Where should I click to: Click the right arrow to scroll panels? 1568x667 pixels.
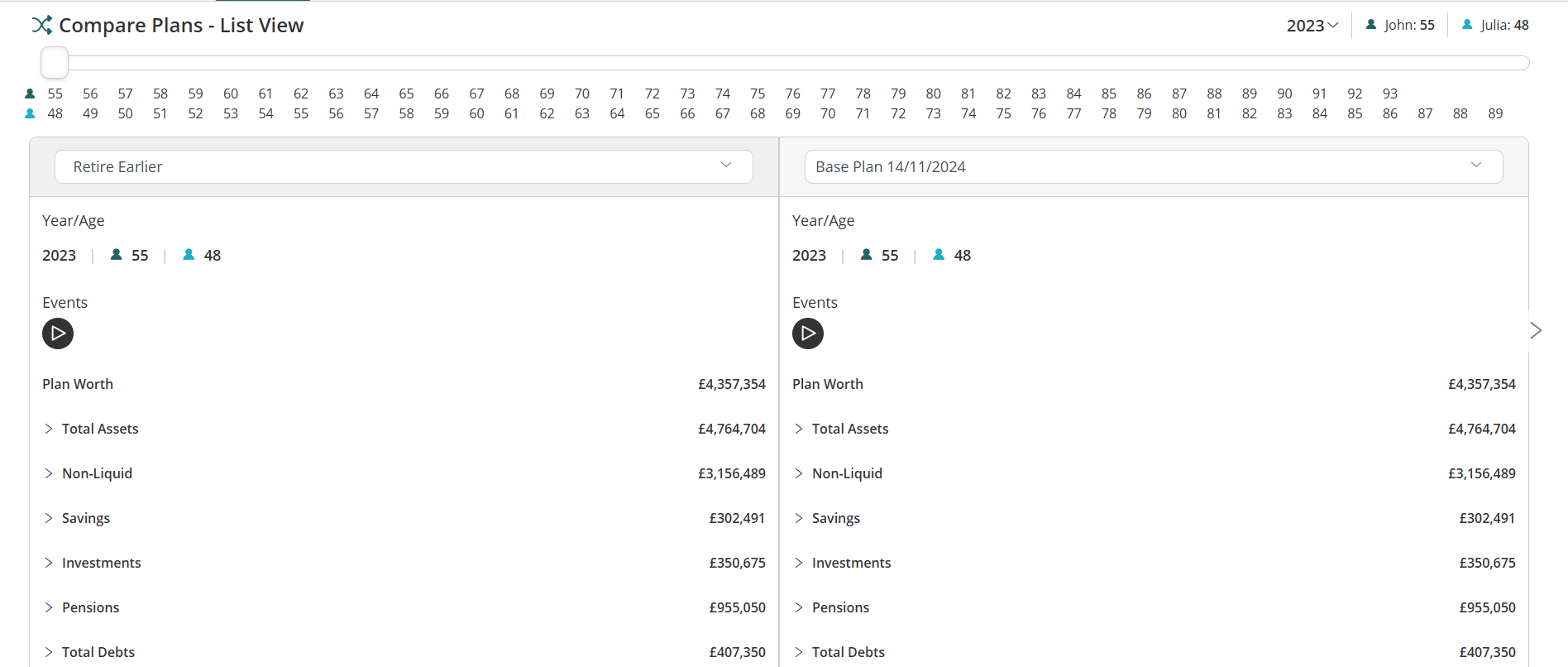[x=1536, y=330]
